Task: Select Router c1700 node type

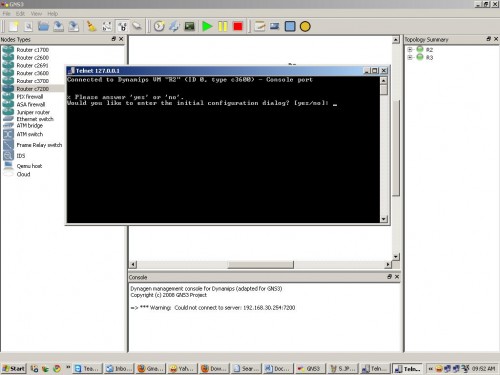Action: coord(33,50)
